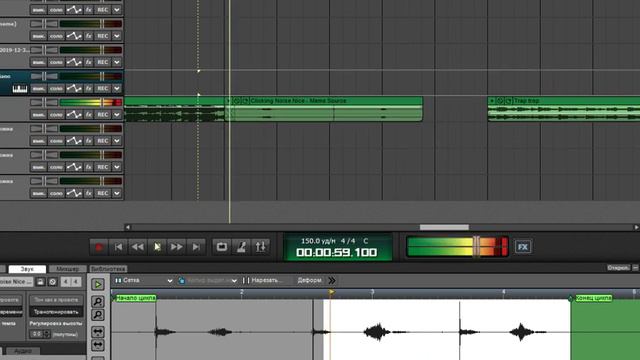Mute the piano keyboard track
The height and width of the screenshot is (360, 640).
click(x=38, y=89)
